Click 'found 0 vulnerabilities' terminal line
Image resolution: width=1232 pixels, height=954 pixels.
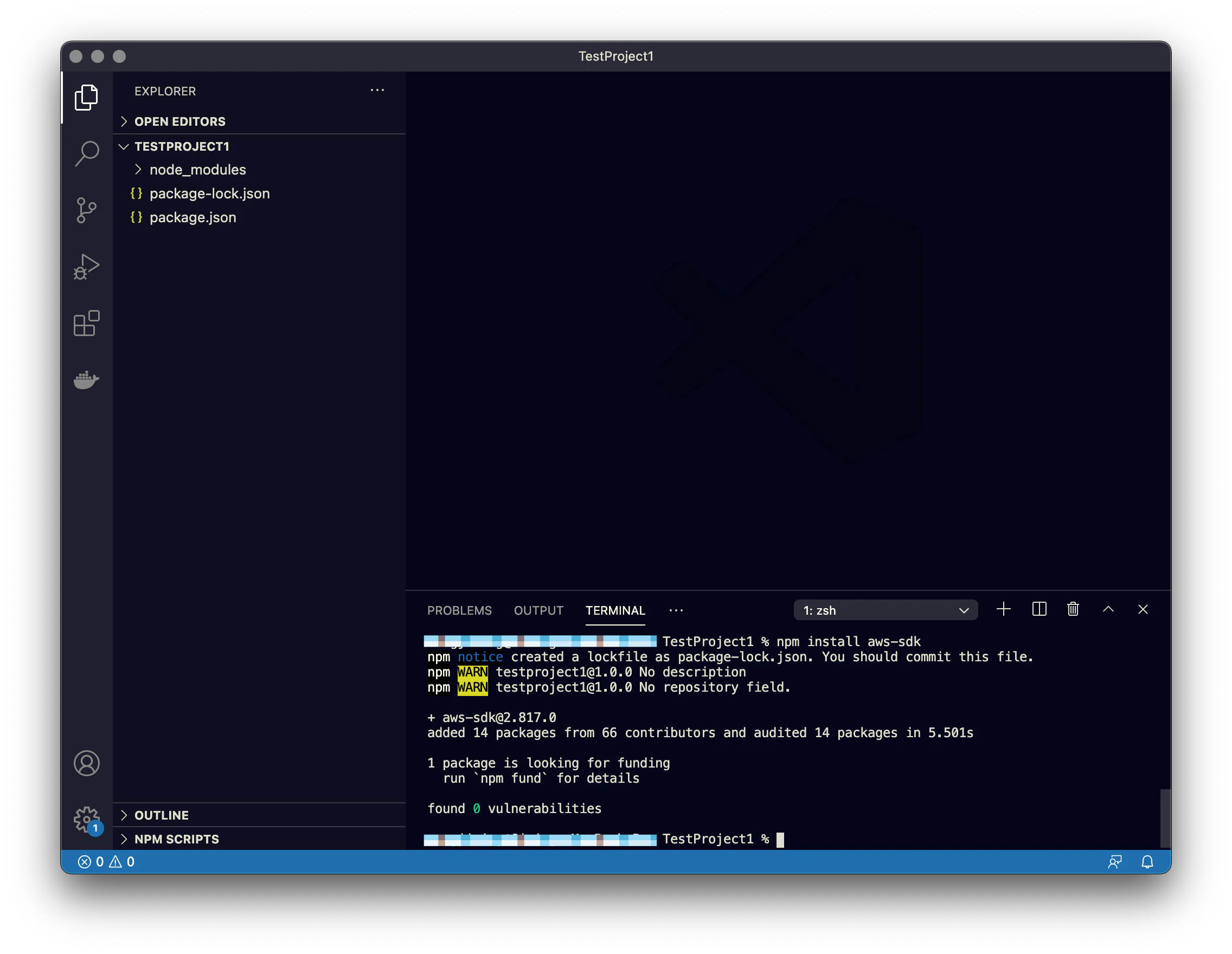(x=515, y=809)
